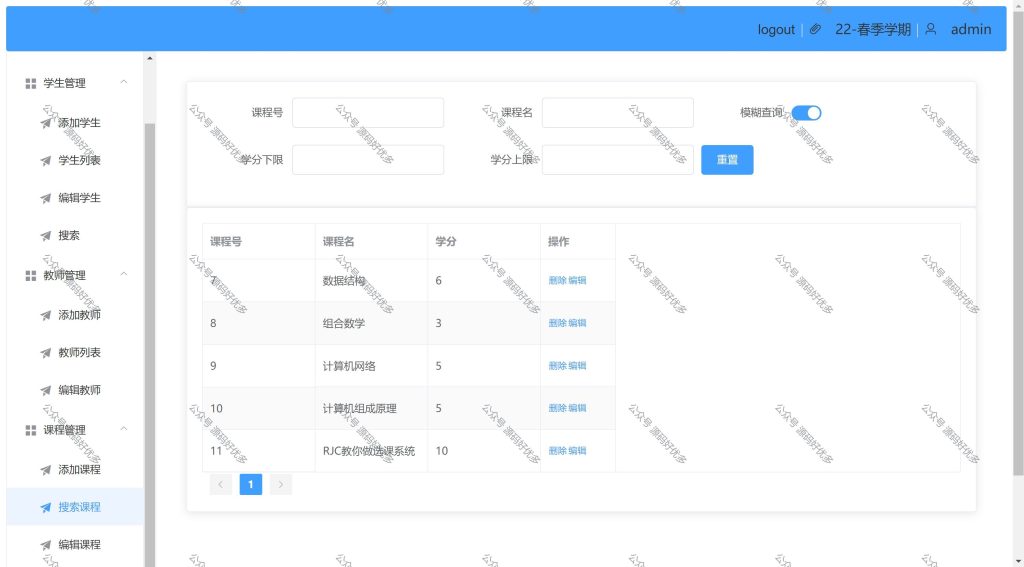Image resolution: width=1024 pixels, height=567 pixels.
Task: Open the 搜索 menu item under 学生管理
Action: [75, 235]
